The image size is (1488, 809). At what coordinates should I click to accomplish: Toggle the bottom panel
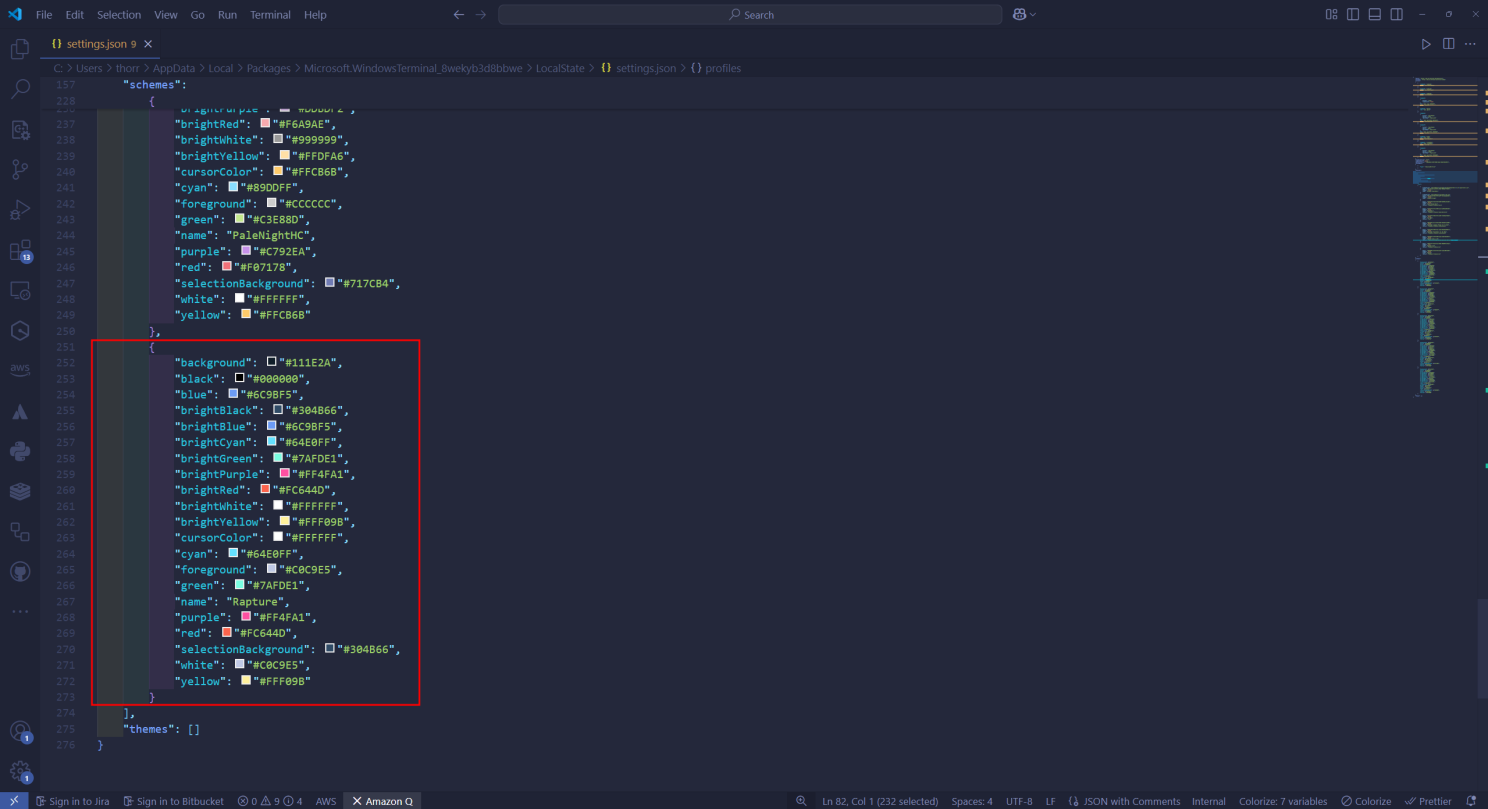coord(1375,14)
